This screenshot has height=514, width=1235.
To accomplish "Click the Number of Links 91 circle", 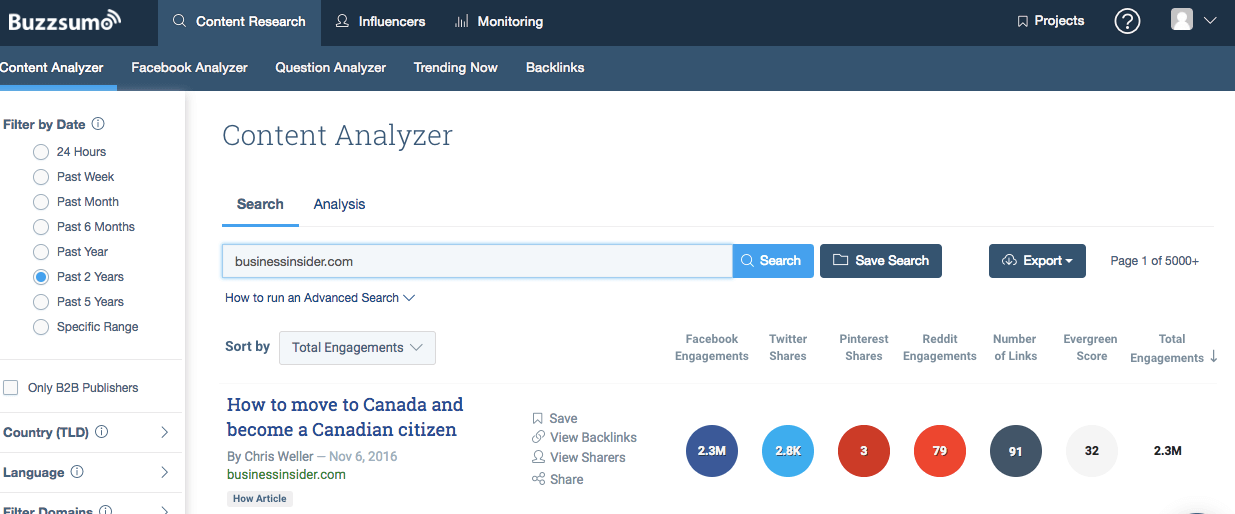I will click(x=1016, y=451).
